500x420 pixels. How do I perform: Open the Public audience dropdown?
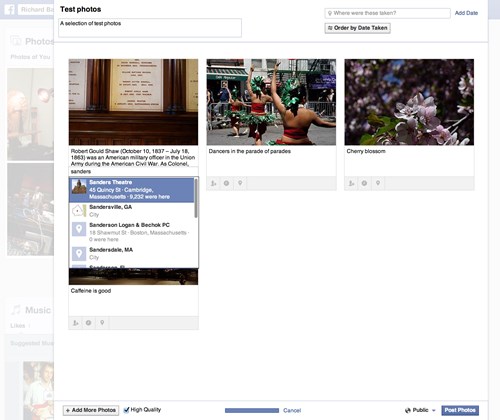pos(420,410)
